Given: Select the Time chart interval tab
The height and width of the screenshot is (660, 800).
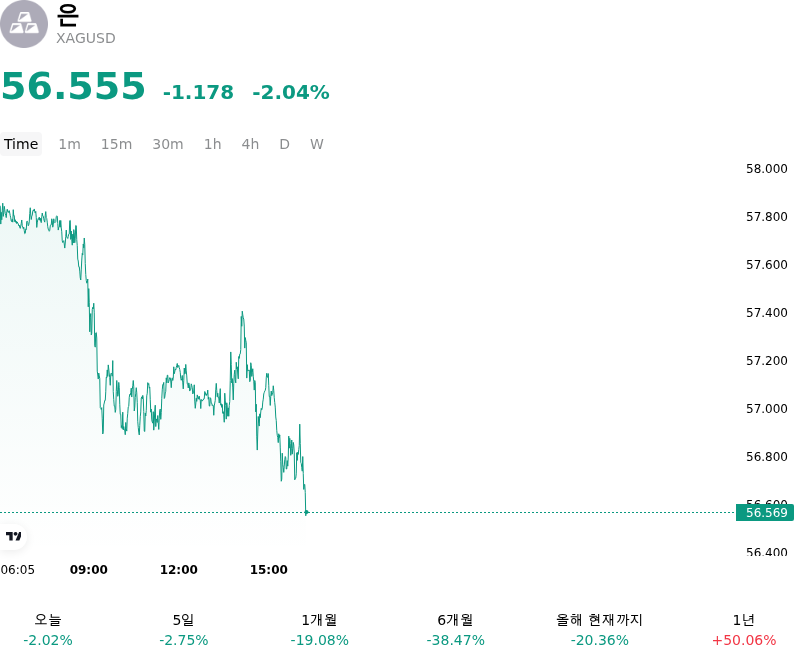Looking at the screenshot, I should (x=21, y=144).
